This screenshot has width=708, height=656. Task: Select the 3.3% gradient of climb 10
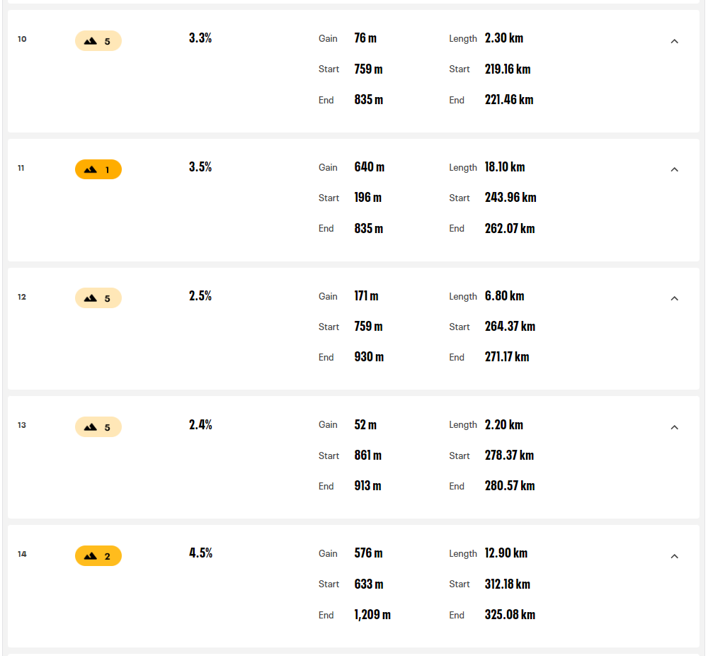tap(200, 38)
